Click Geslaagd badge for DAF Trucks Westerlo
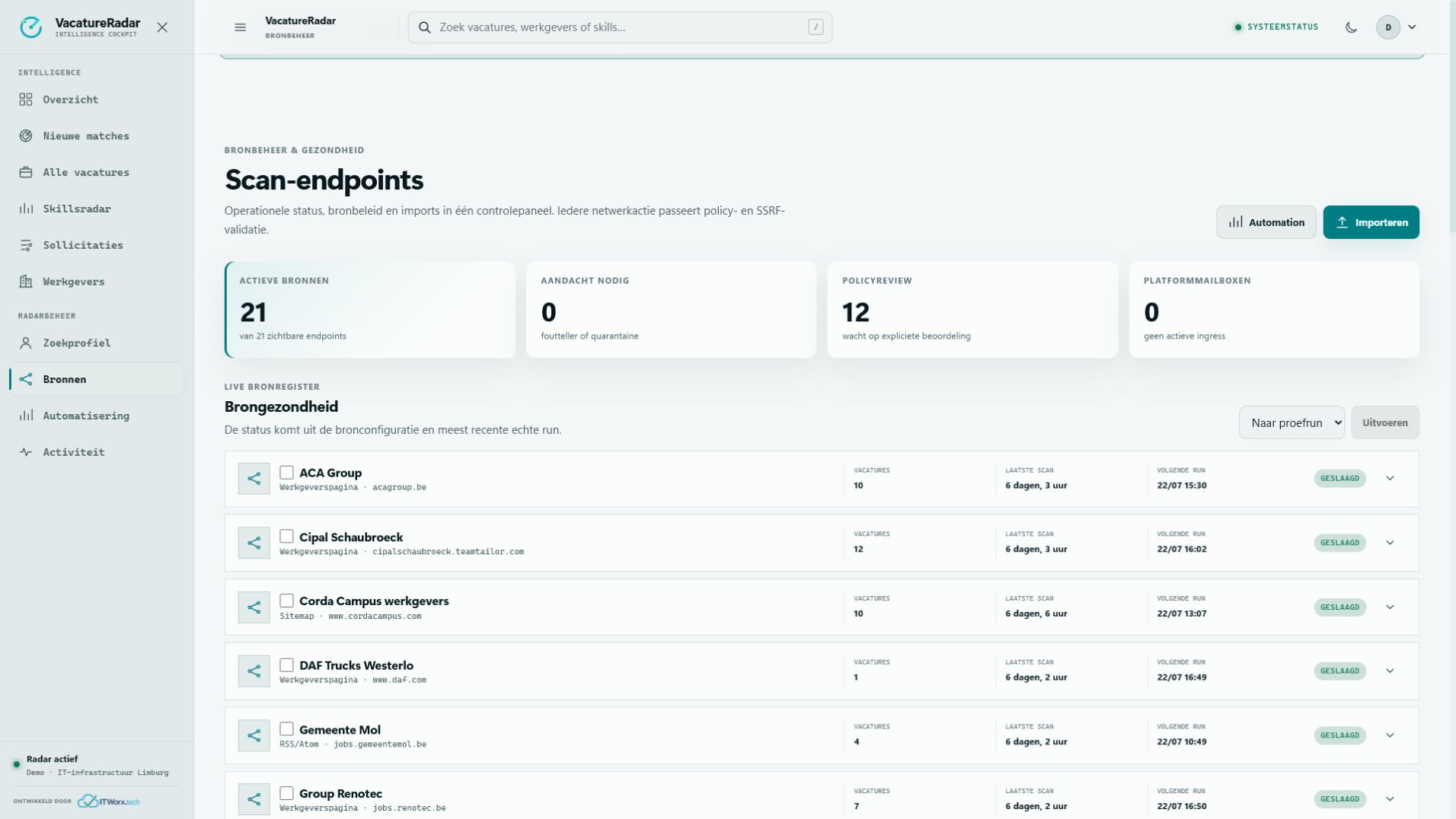Viewport: 1456px width, 819px height. coord(1339,671)
